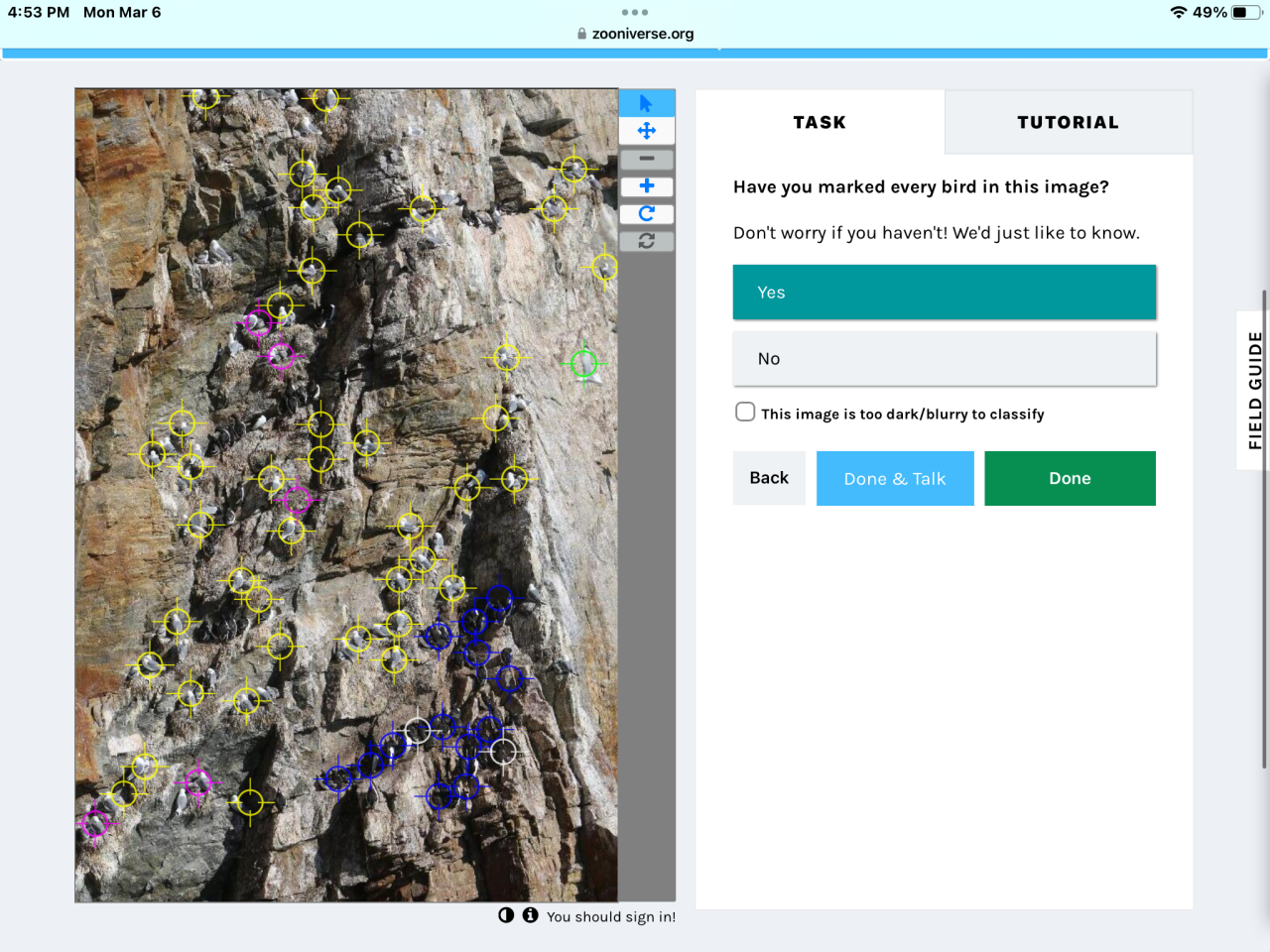1270x952 pixels.
Task: Click the "You should sign in!" text
Action: click(x=611, y=917)
